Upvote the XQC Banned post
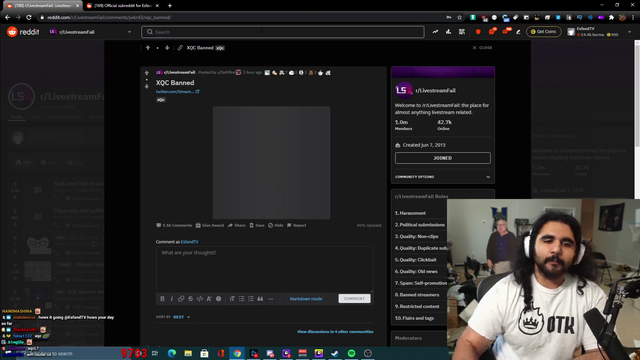640x360 pixels. click(x=147, y=73)
